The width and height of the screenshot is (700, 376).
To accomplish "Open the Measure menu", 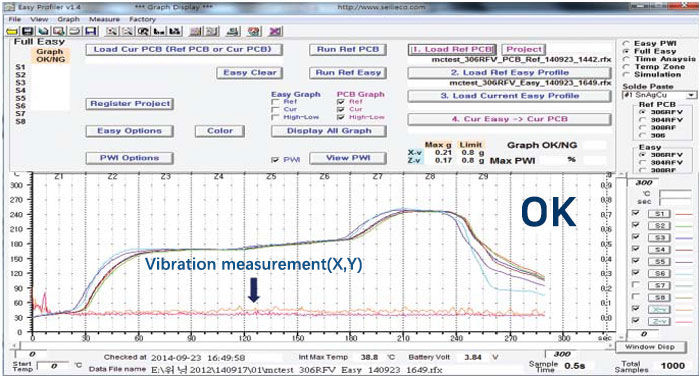I will (x=104, y=19).
